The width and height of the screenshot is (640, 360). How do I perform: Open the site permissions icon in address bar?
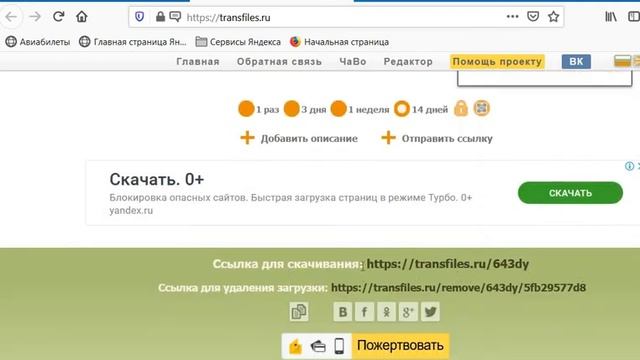pos(175,17)
